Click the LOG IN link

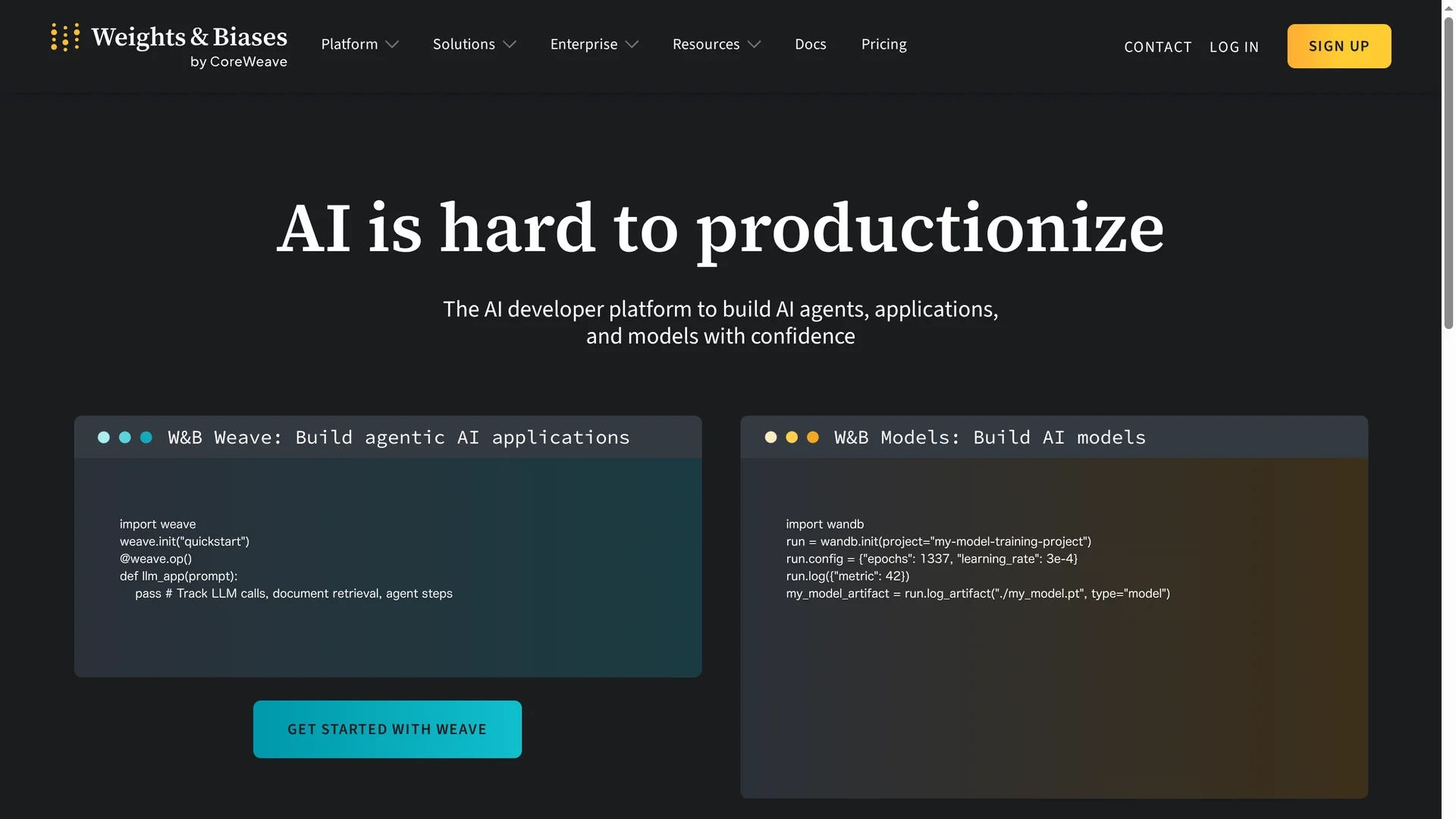[x=1234, y=47]
